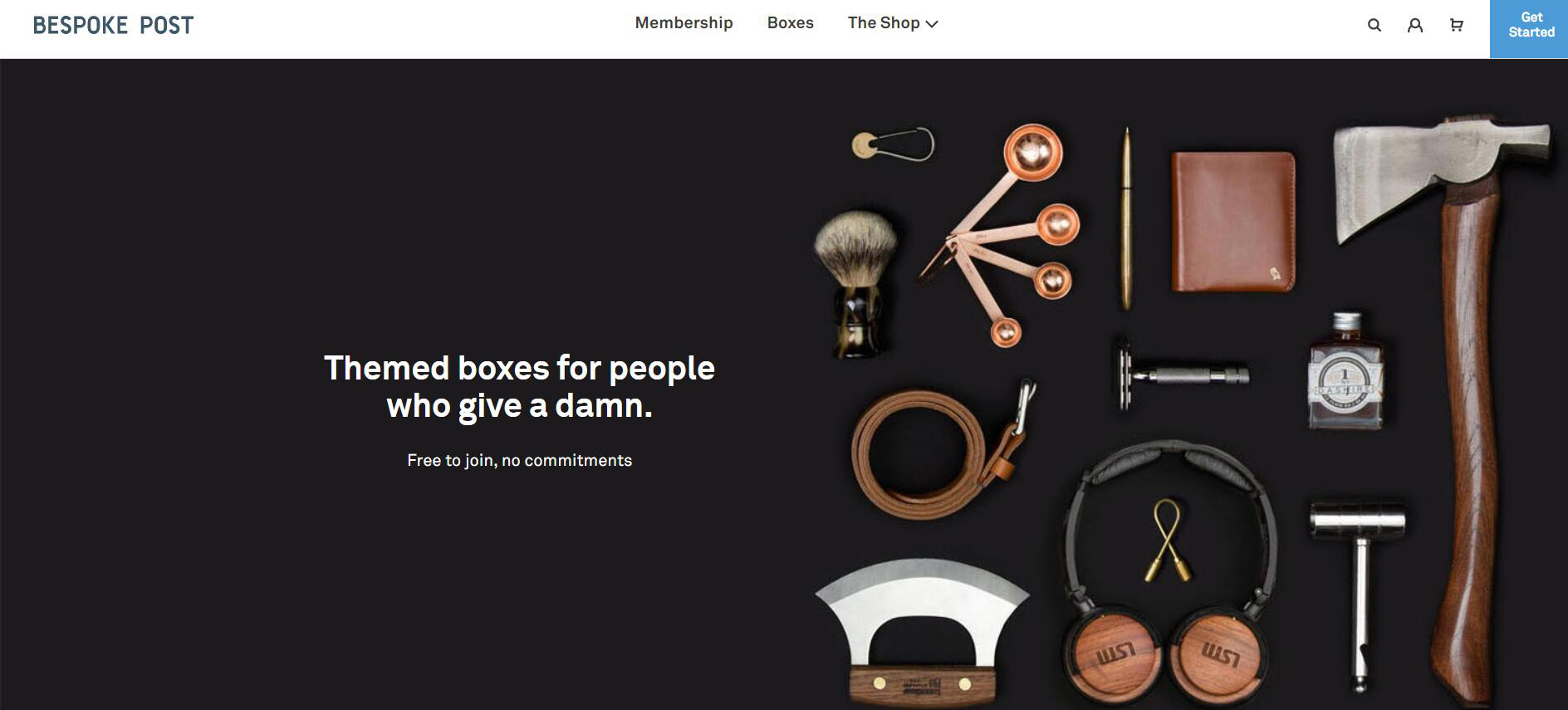This screenshot has width=1568, height=710.
Task: Click the small glass bottle image
Action: (x=1345, y=370)
